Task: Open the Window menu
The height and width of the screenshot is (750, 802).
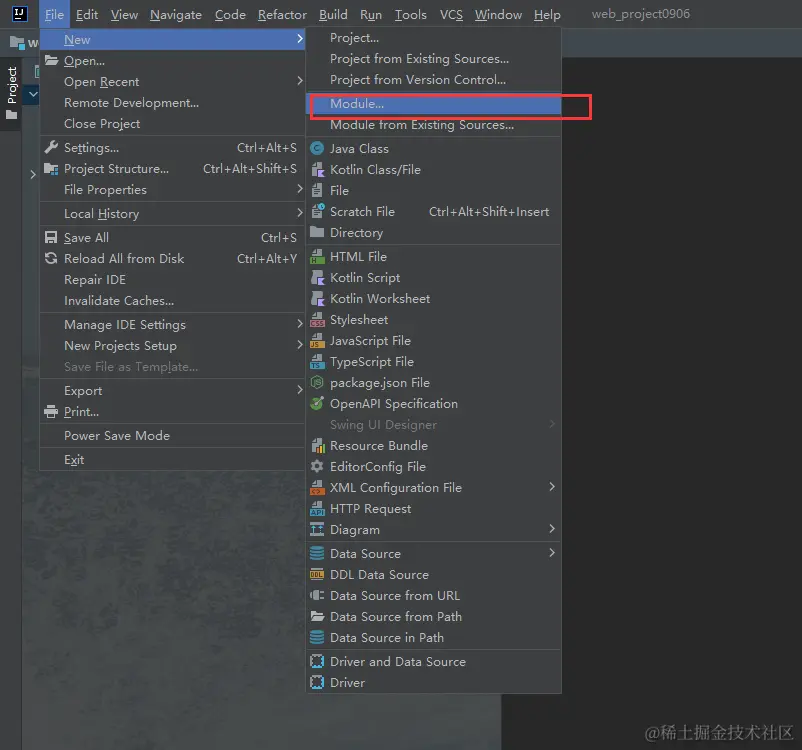Action: pyautogui.click(x=498, y=15)
